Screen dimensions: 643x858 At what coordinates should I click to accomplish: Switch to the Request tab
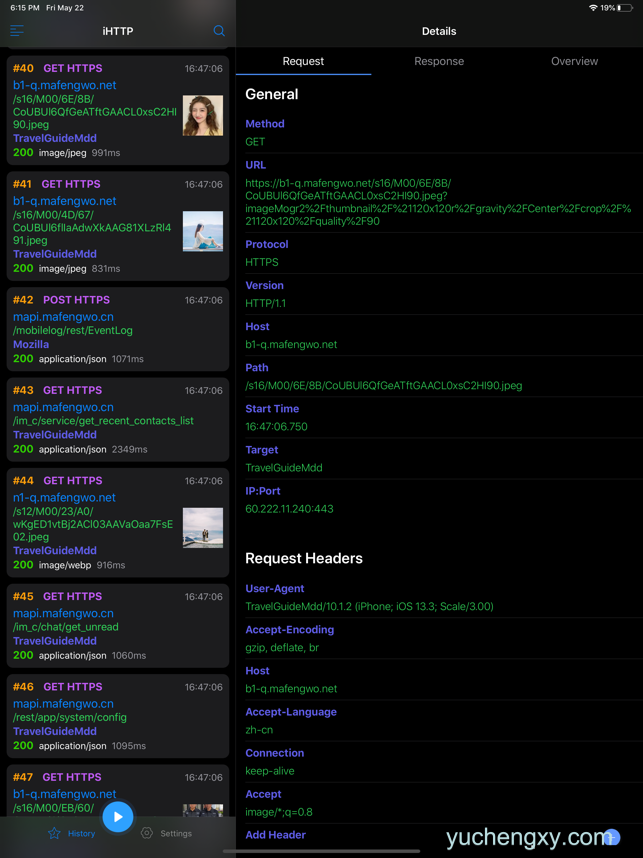[303, 61]
